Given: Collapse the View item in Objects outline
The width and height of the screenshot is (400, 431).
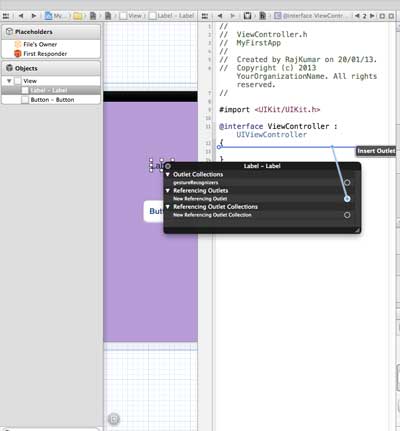Looking at the screenshot, I should point(9,81).
